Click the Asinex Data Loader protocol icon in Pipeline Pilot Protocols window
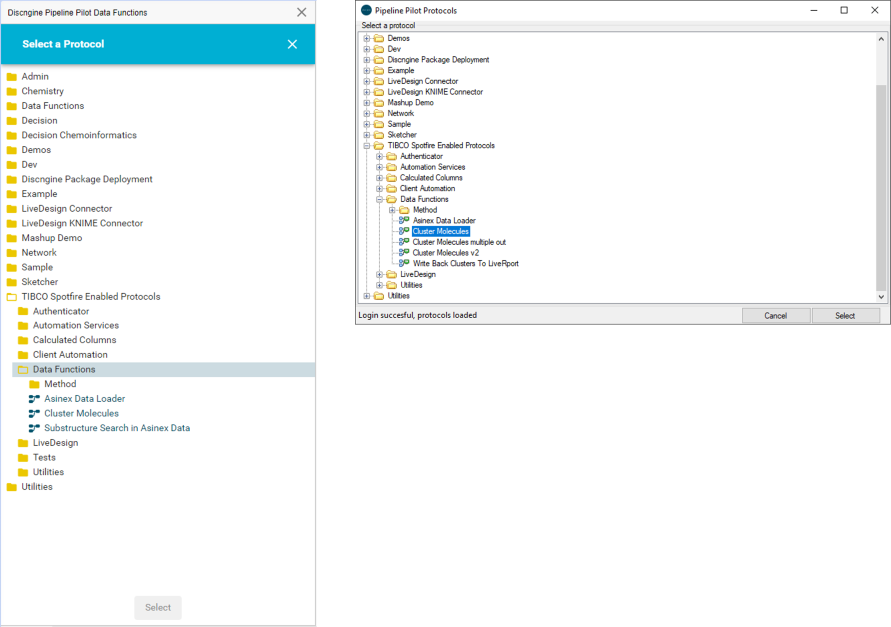This screenshot has width=891, height=627. pyautogui.click(x=404, y=220)
